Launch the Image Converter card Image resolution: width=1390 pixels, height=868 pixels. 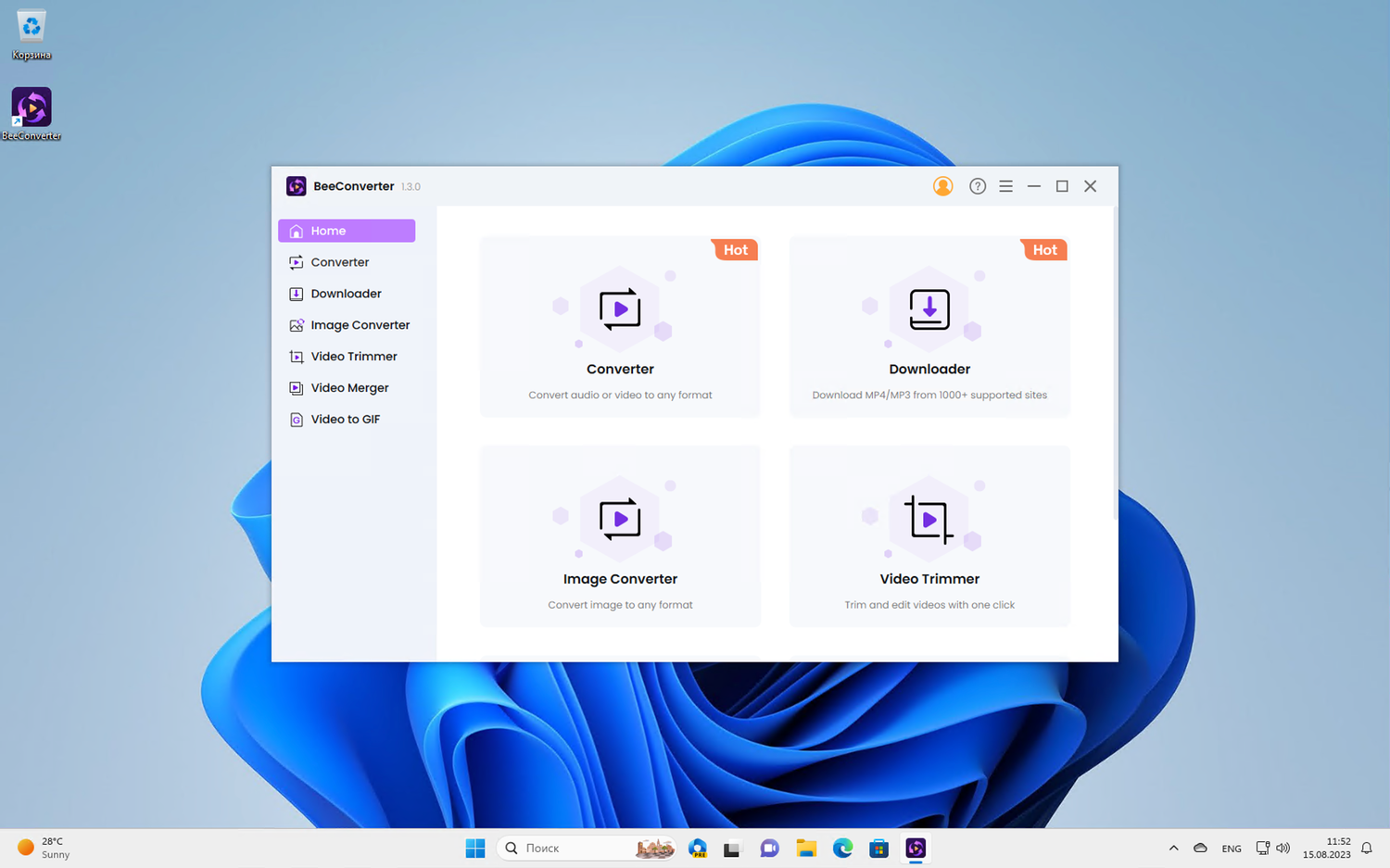pyautogui.click(x=620, y=537)
